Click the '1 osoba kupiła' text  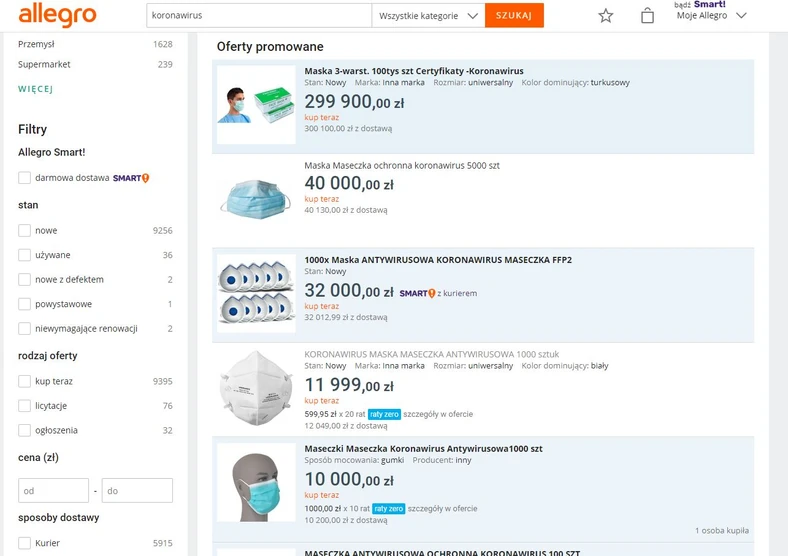point(722,530)
